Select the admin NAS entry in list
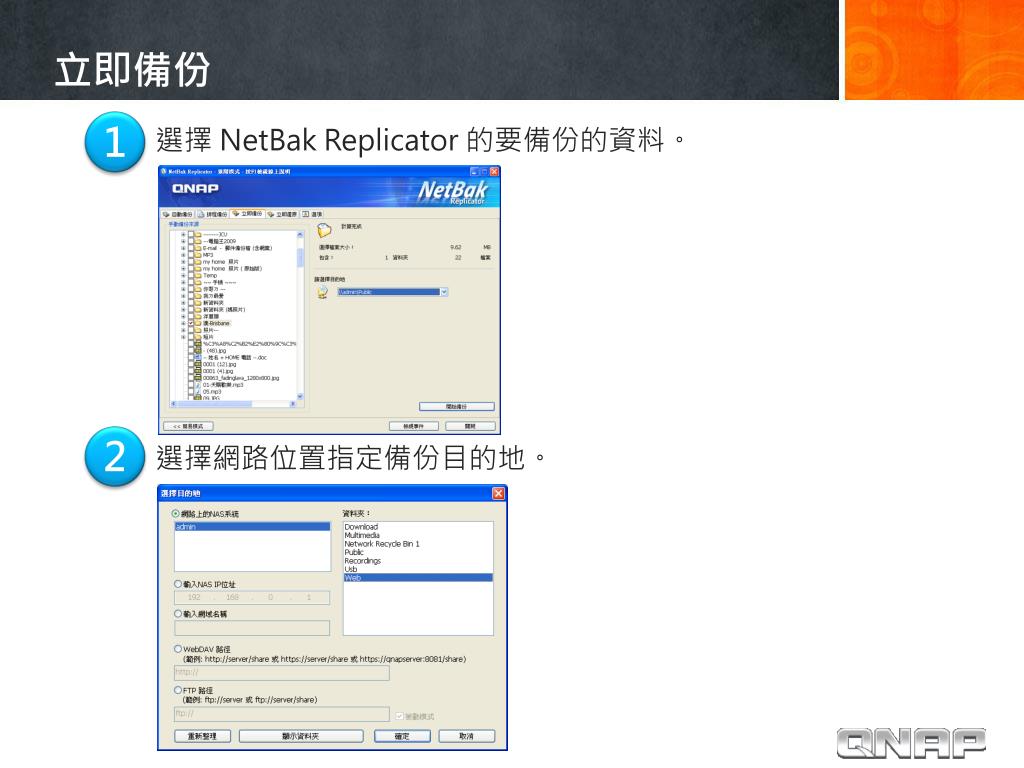The height and width of the screenshot is (768, 1024). (252, 526)
